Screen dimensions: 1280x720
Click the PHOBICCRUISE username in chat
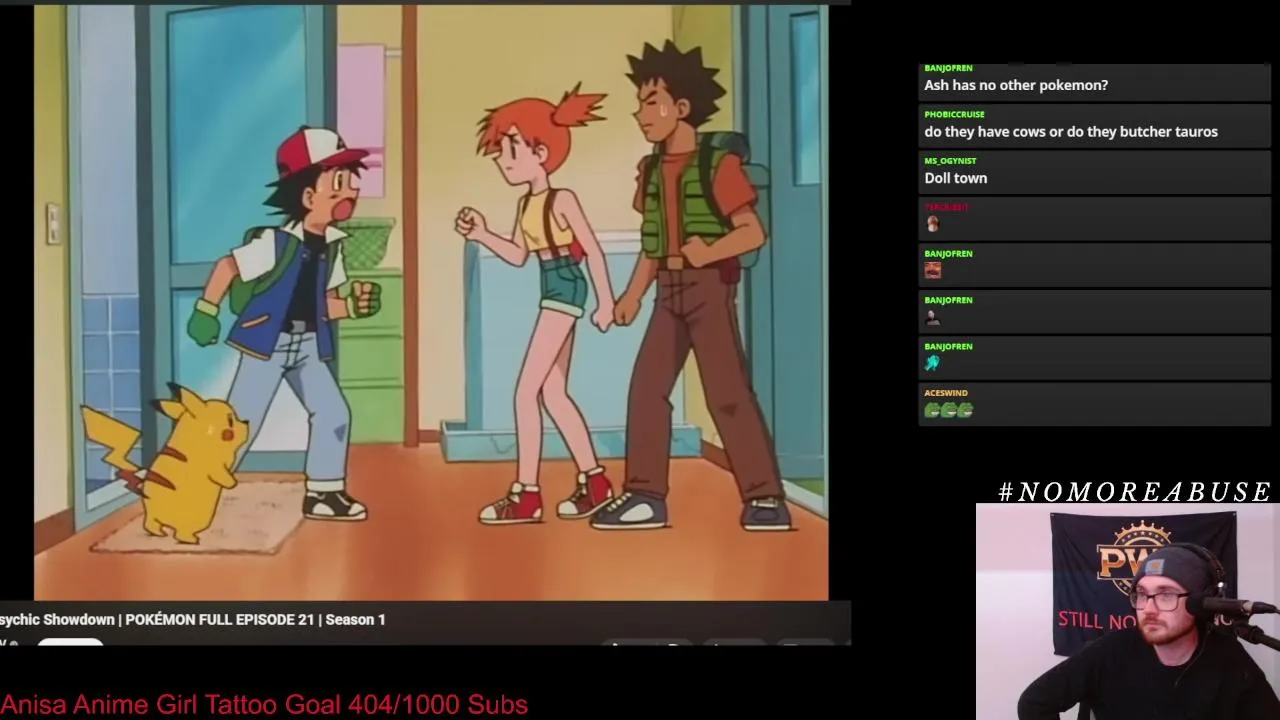(x=954, y=115)
